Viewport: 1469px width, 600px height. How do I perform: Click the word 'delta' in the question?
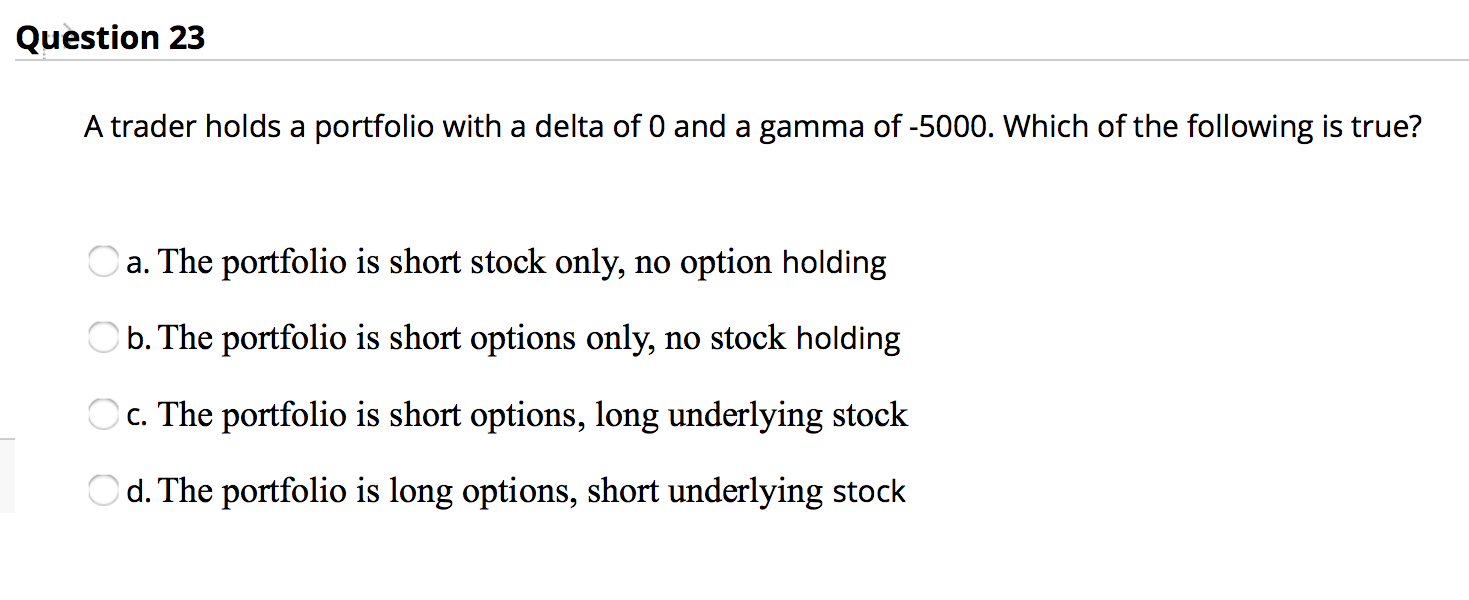[x=569, y=128]
